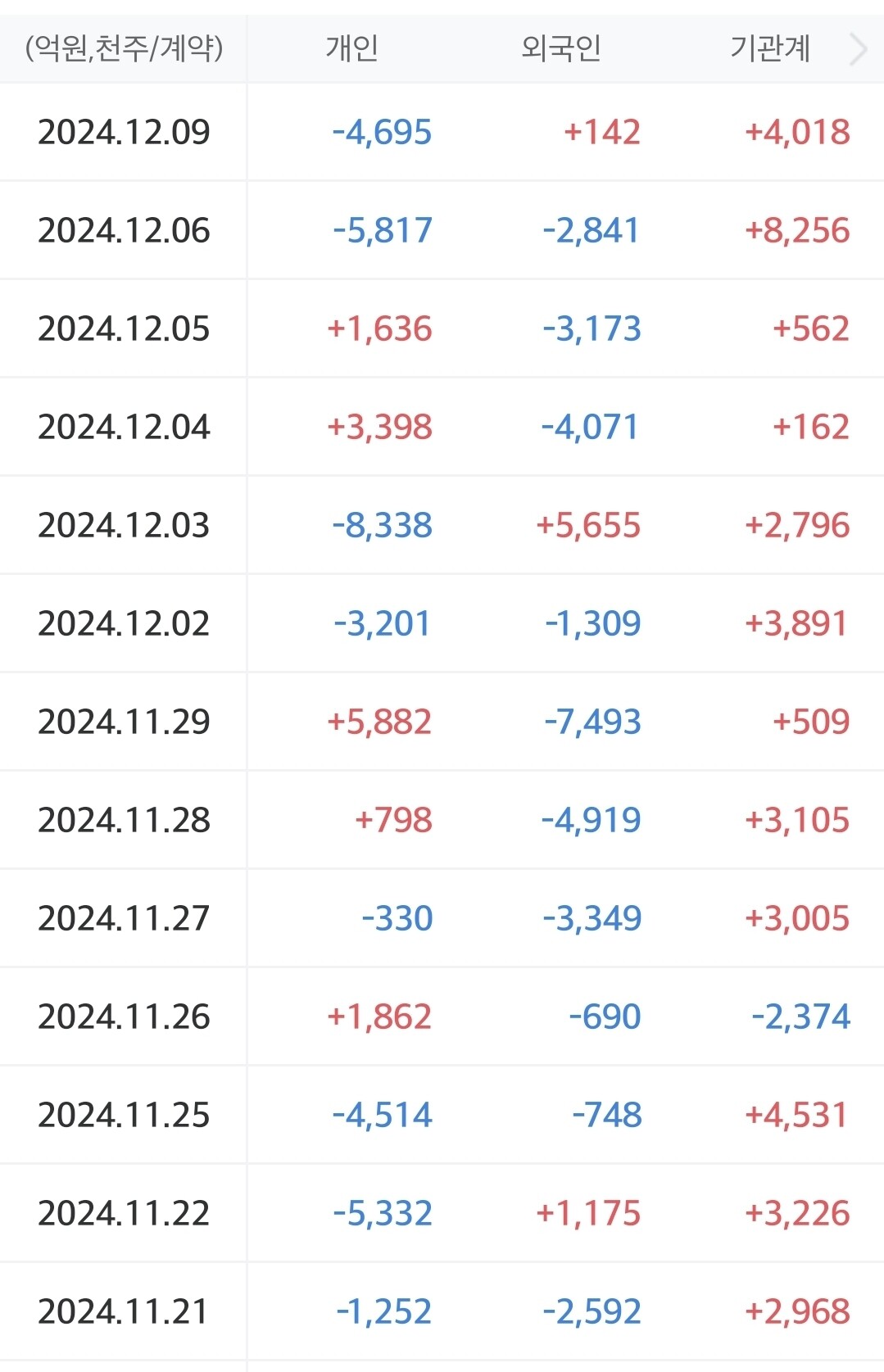Tap the 2024.12.03 date cell
This screenshot has width=884, height=1372.
click(124, 526)
